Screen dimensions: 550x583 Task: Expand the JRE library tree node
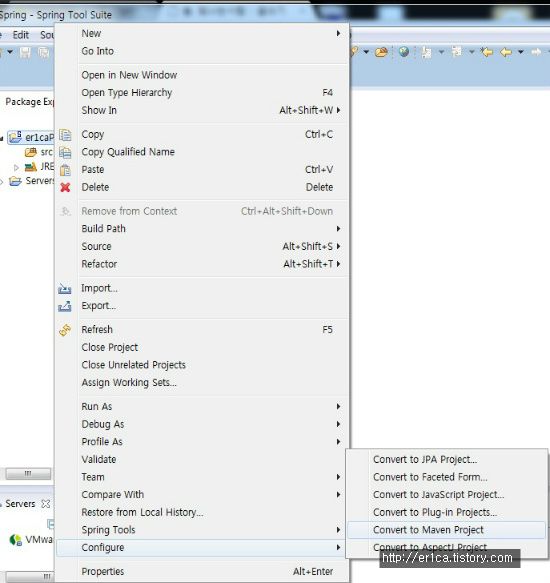[16, 167]
